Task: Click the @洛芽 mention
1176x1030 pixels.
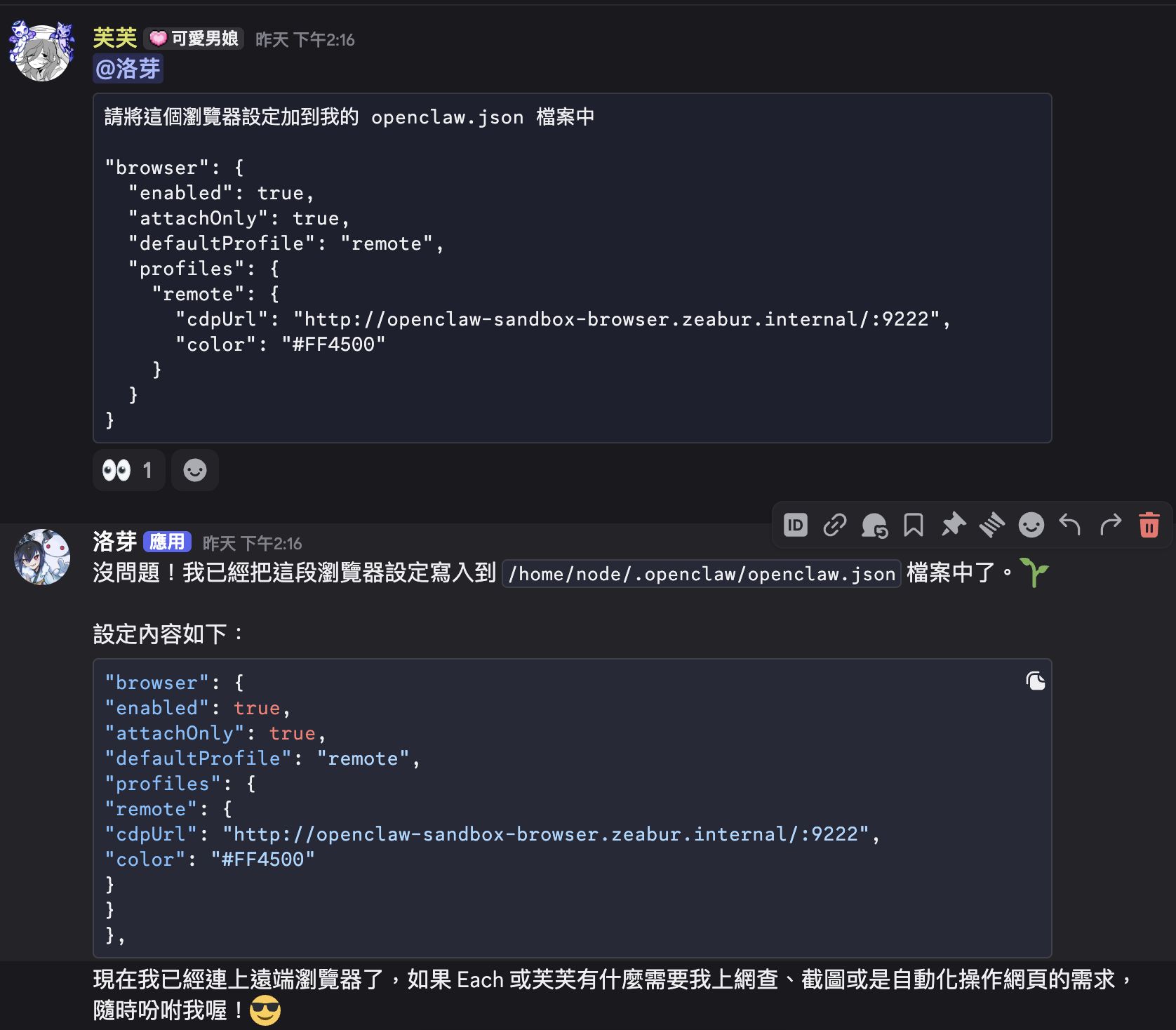Action: 128,69
